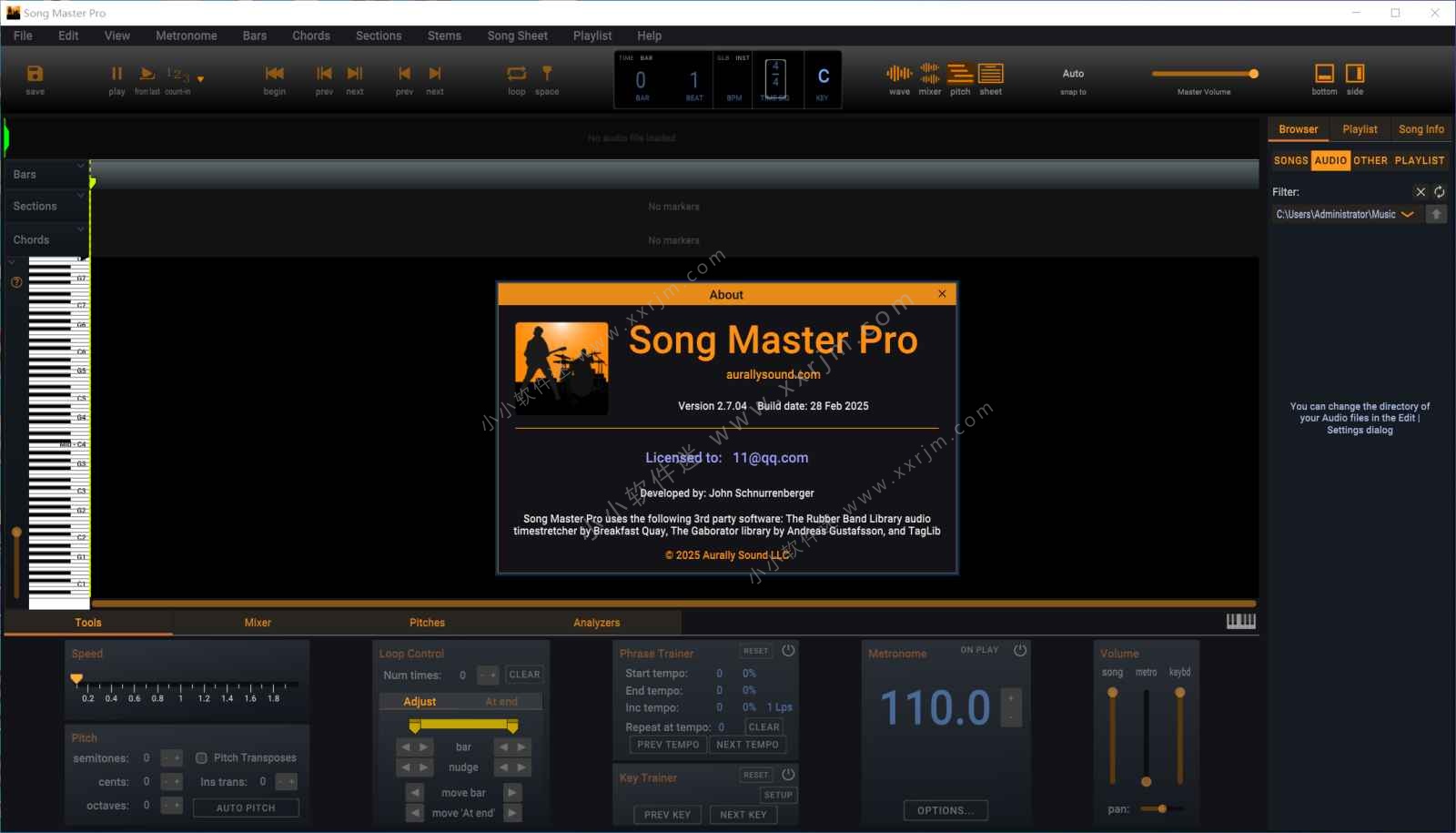Click the next bar icon beside loop

(x=435, y=74)
